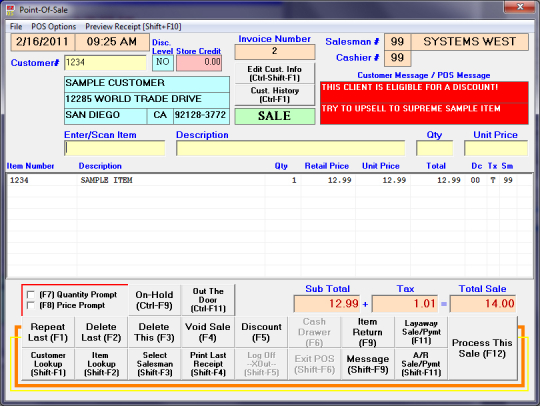Click Delete Last (F2) button
This screenshot has height=406, width=540.
[101, 332]
